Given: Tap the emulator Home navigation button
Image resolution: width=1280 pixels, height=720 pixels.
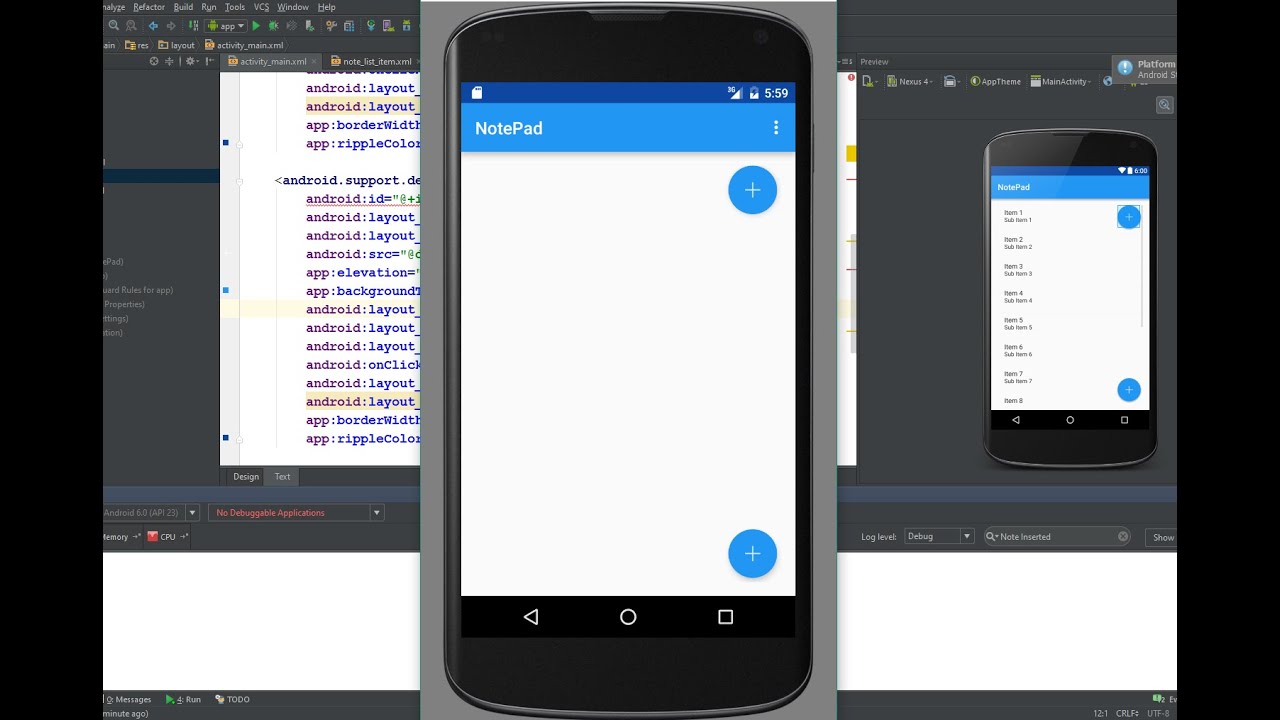Looking at the screenshot, I should tap(628, 617).
